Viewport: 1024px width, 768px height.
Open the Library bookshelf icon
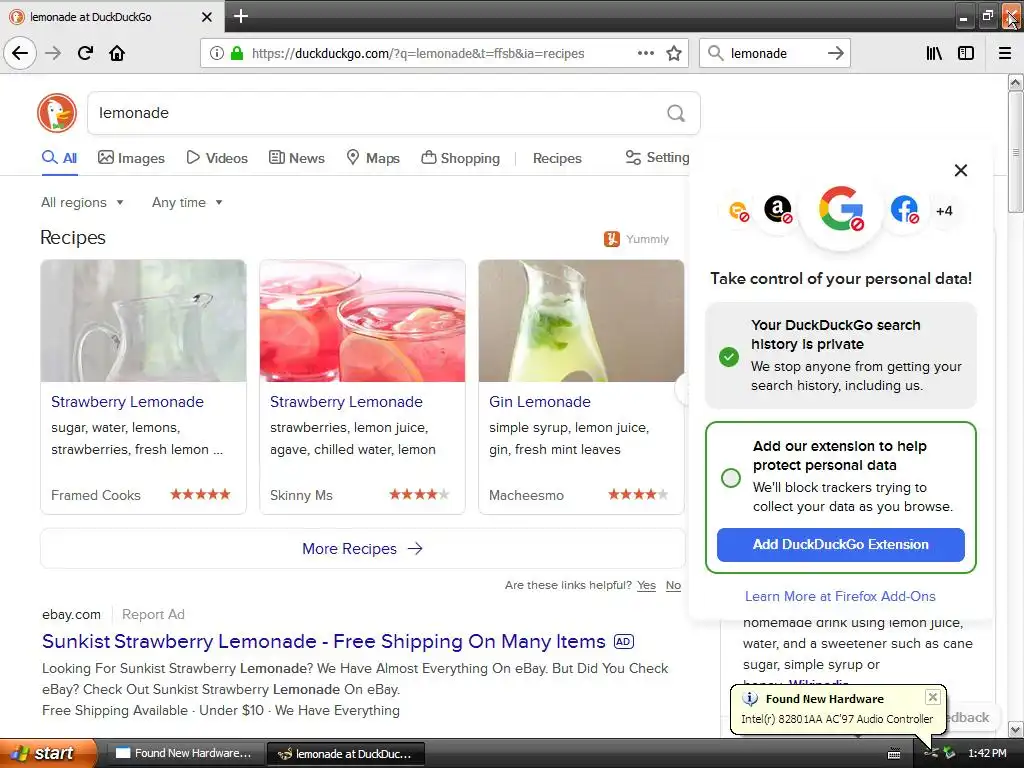pyautogui.click(x=934, y=53)
